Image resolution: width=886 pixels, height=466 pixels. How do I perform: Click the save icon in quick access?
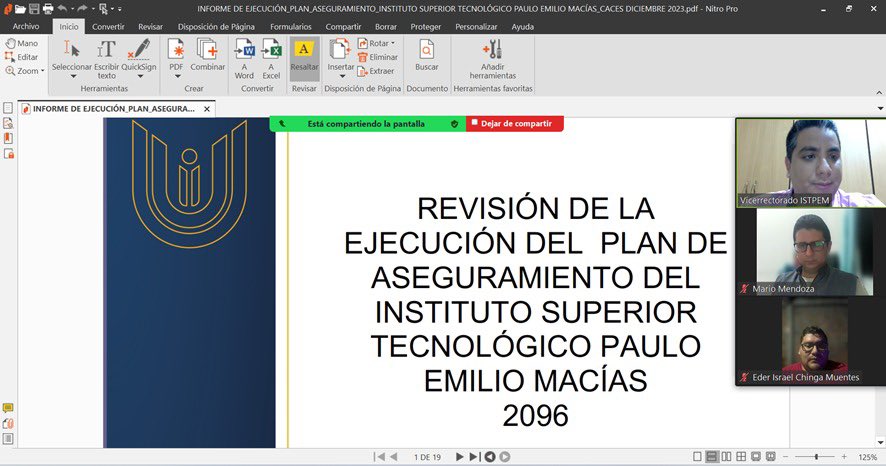[x=34, y=8]
